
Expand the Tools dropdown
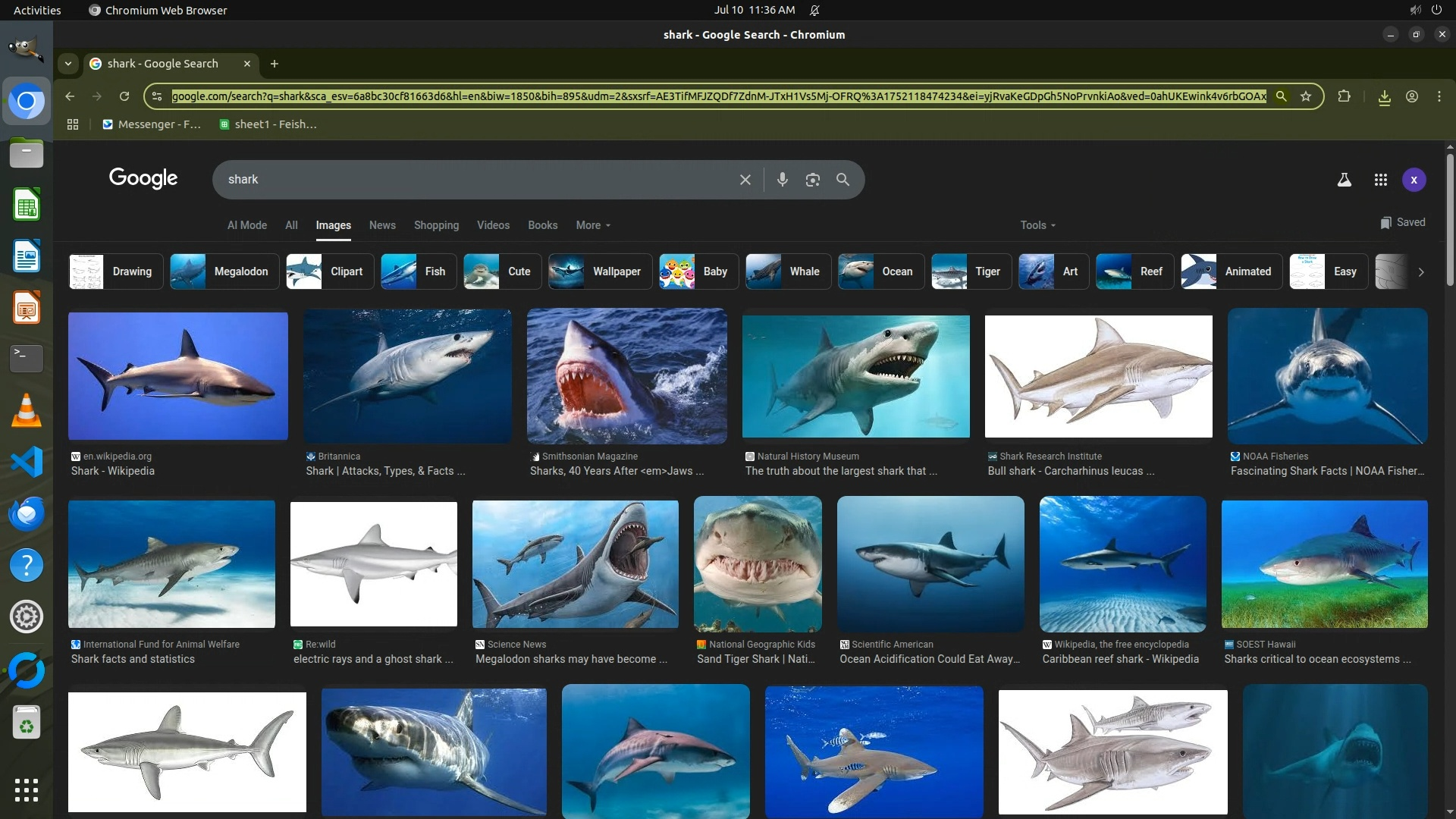[x=1037, y=225]
